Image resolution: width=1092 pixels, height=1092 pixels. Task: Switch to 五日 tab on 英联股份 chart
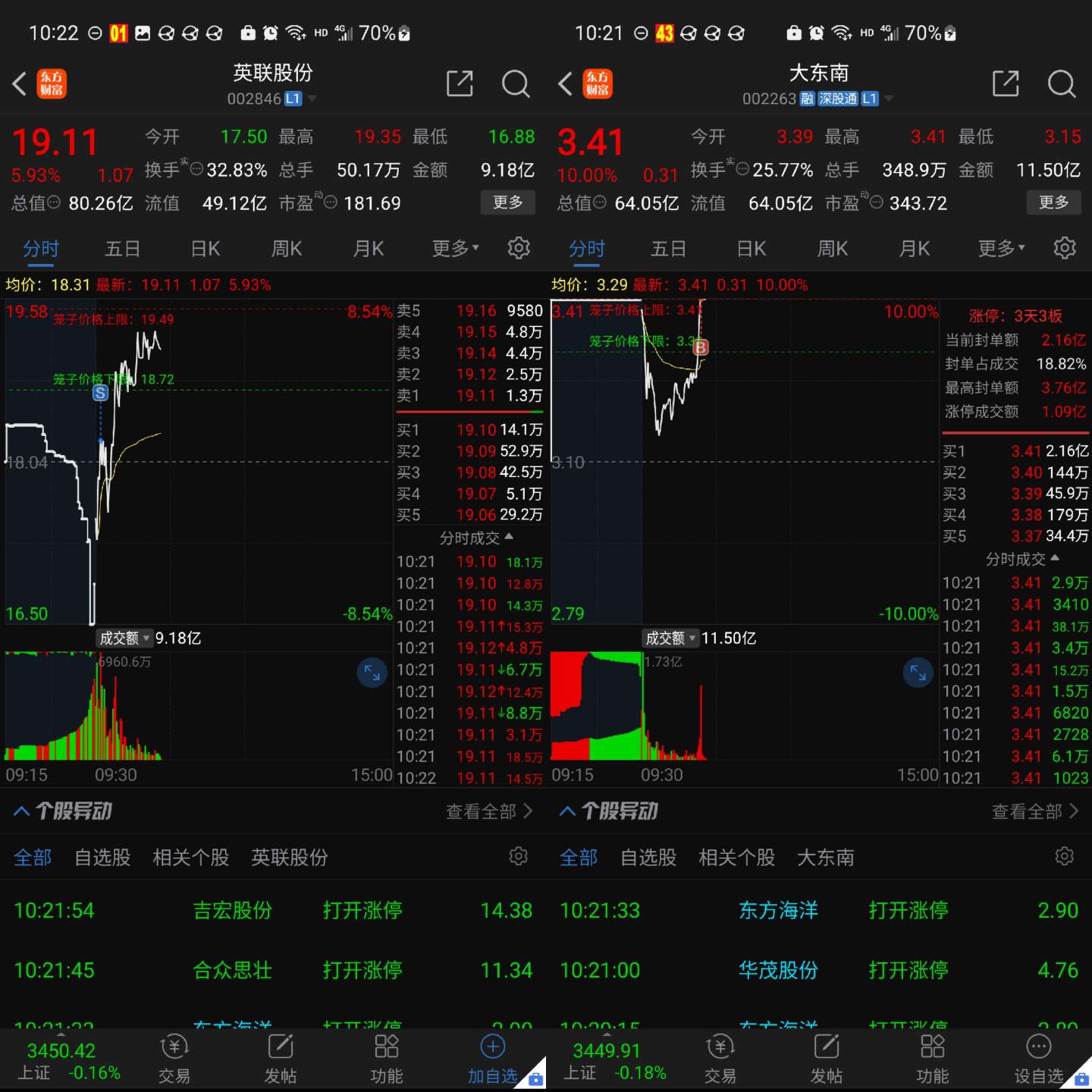[123, 249]
